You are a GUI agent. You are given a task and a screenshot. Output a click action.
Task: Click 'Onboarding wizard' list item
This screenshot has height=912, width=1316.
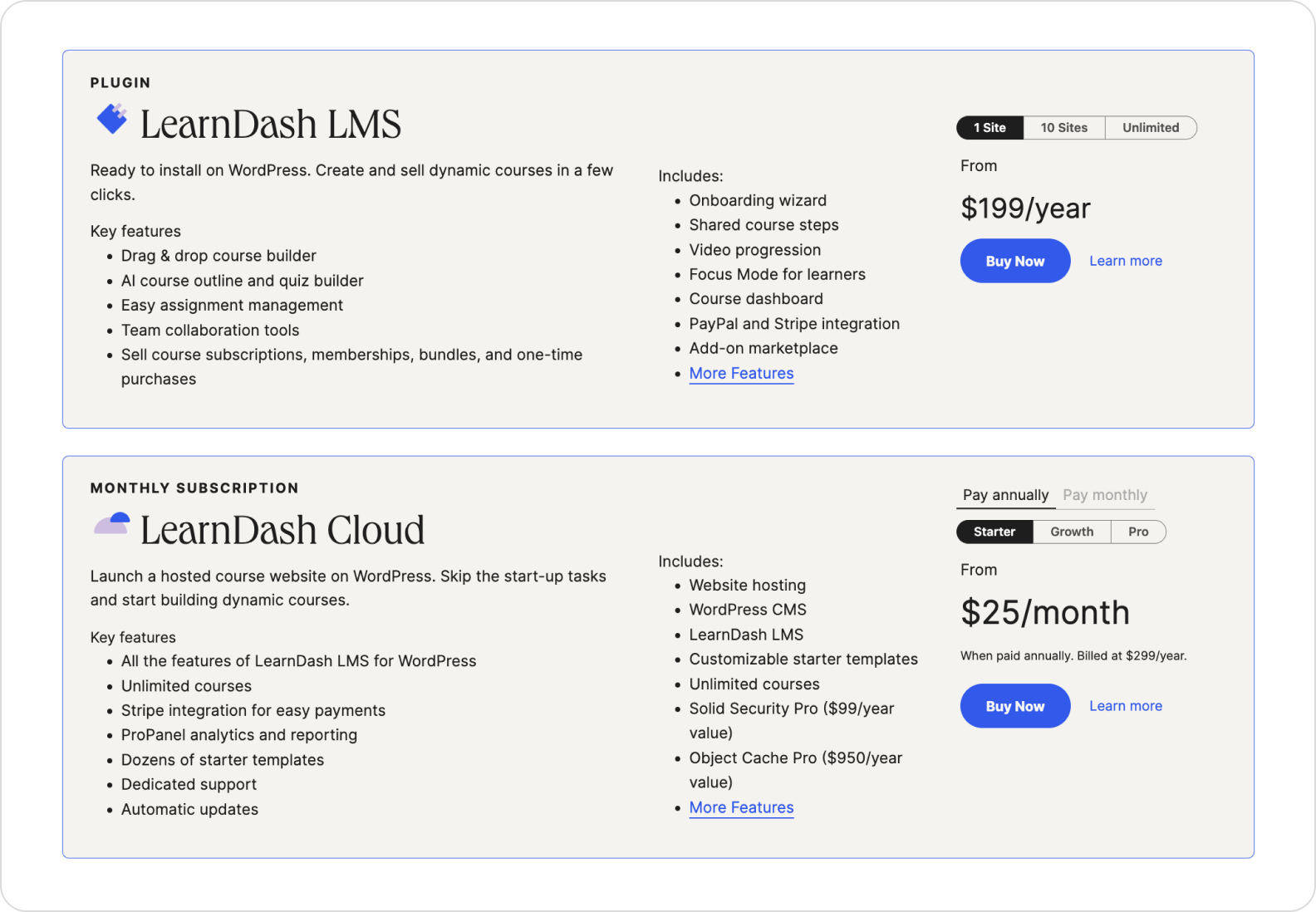758,201
